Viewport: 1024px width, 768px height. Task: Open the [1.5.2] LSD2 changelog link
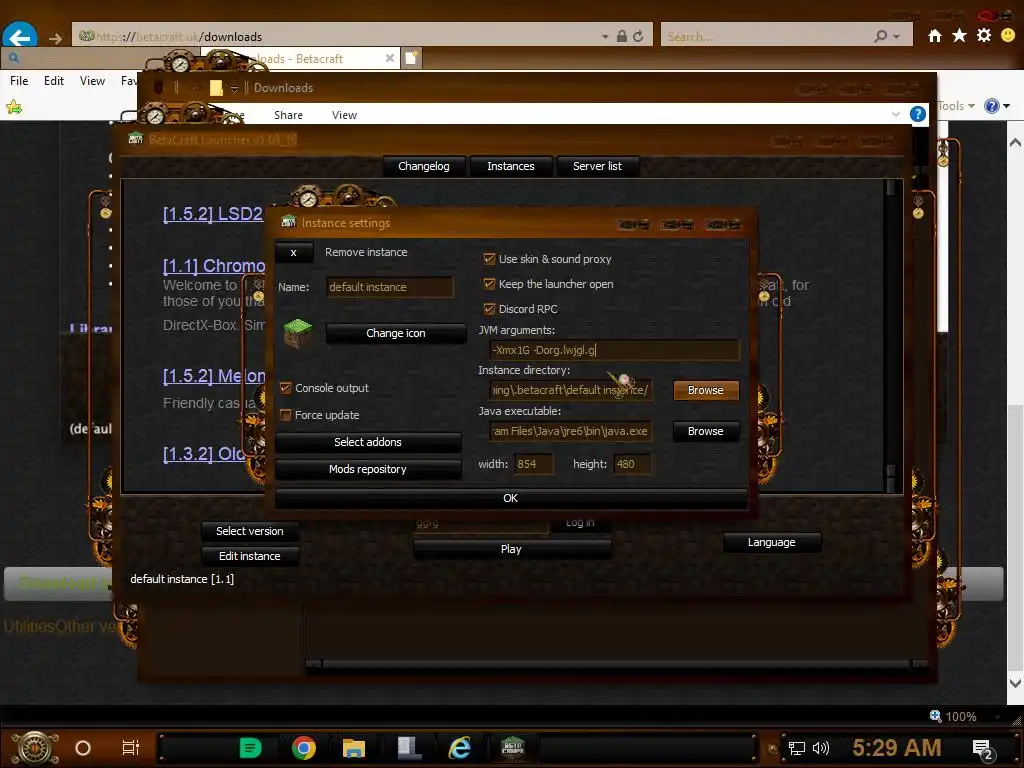click(212, 214)
